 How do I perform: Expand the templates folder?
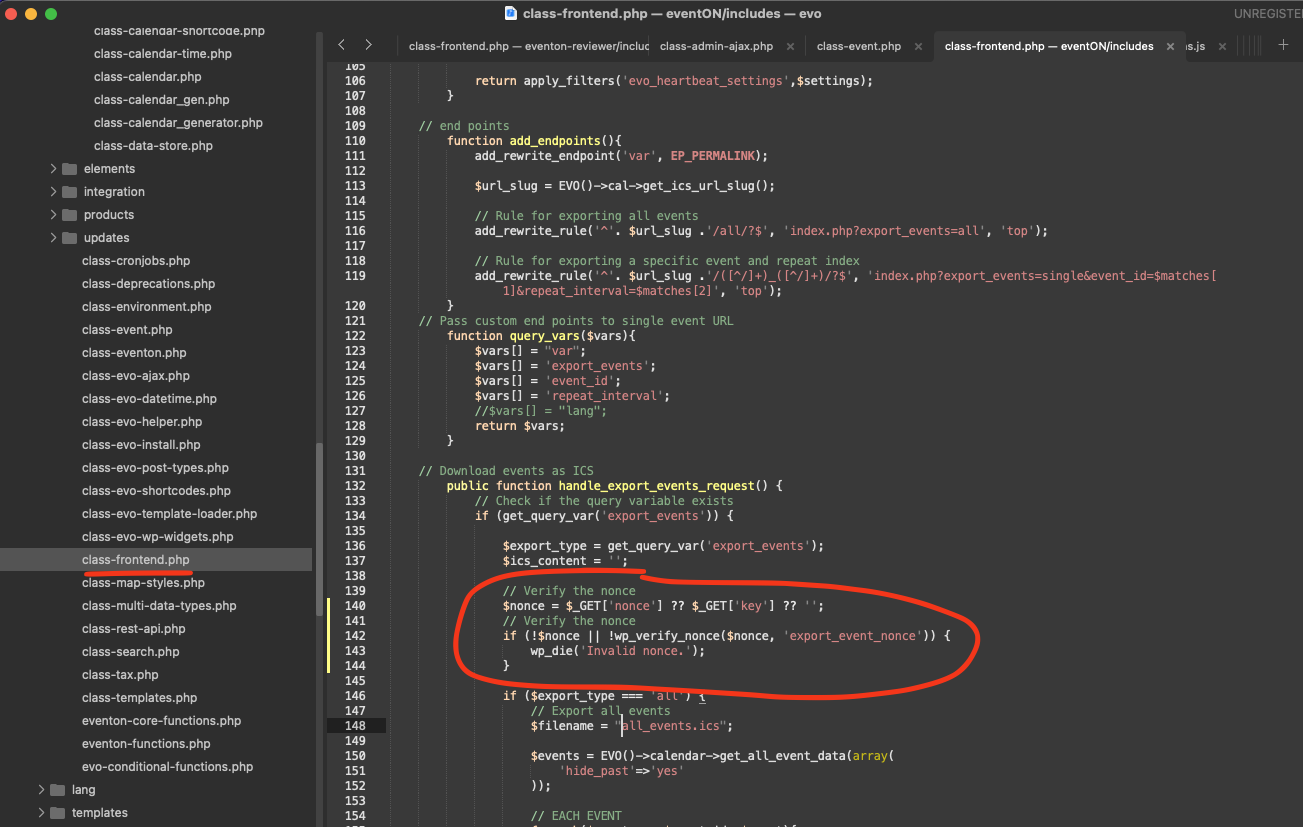42,813
